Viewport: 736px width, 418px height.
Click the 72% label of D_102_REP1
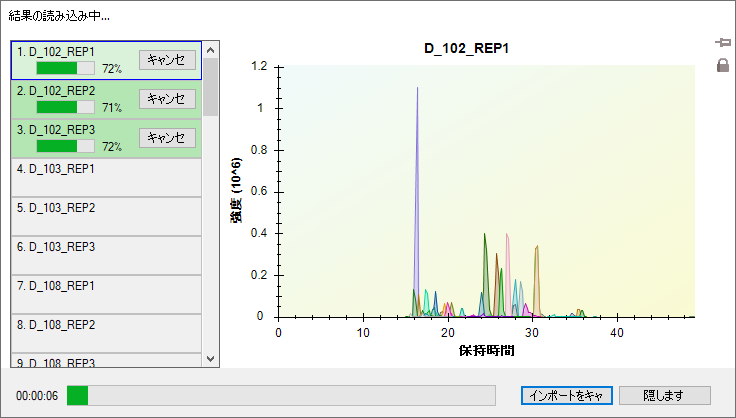pos(112,68)
